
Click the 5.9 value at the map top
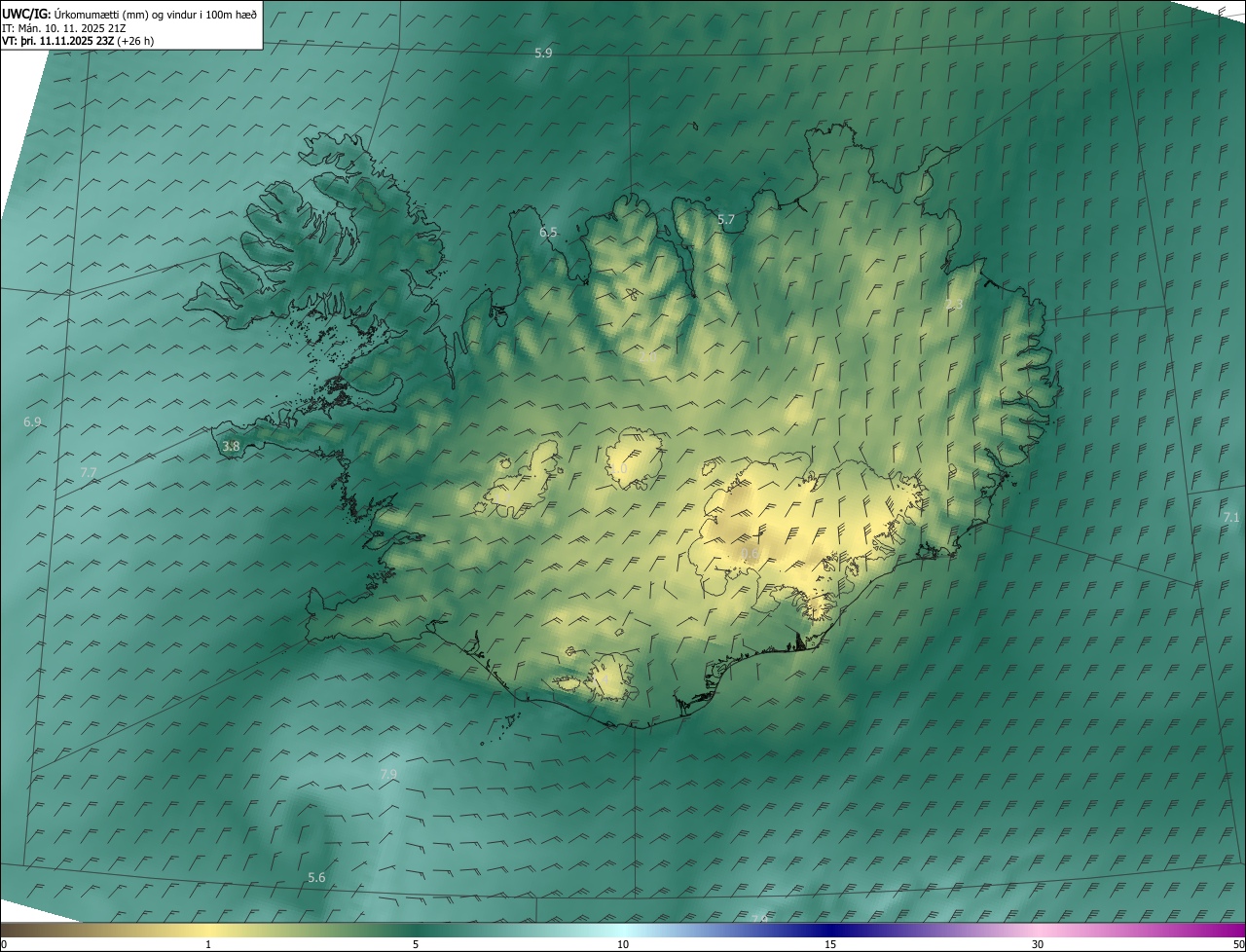(x=543, y=54)
